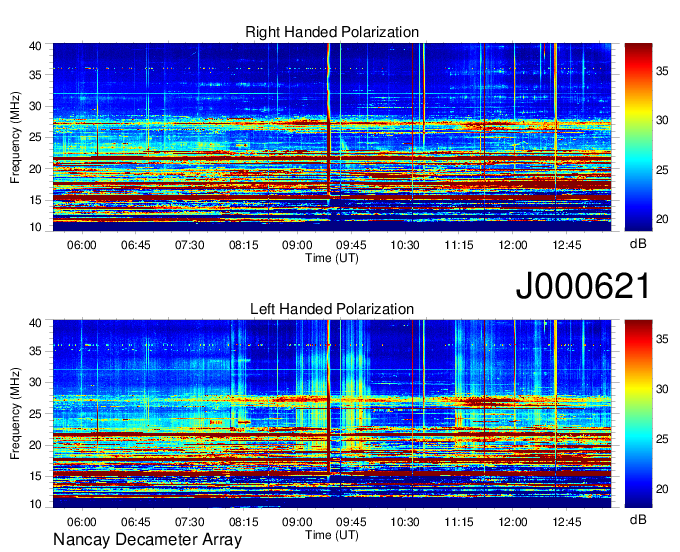Click the 35 dB value on Left Handed color bar

[662, 339]
